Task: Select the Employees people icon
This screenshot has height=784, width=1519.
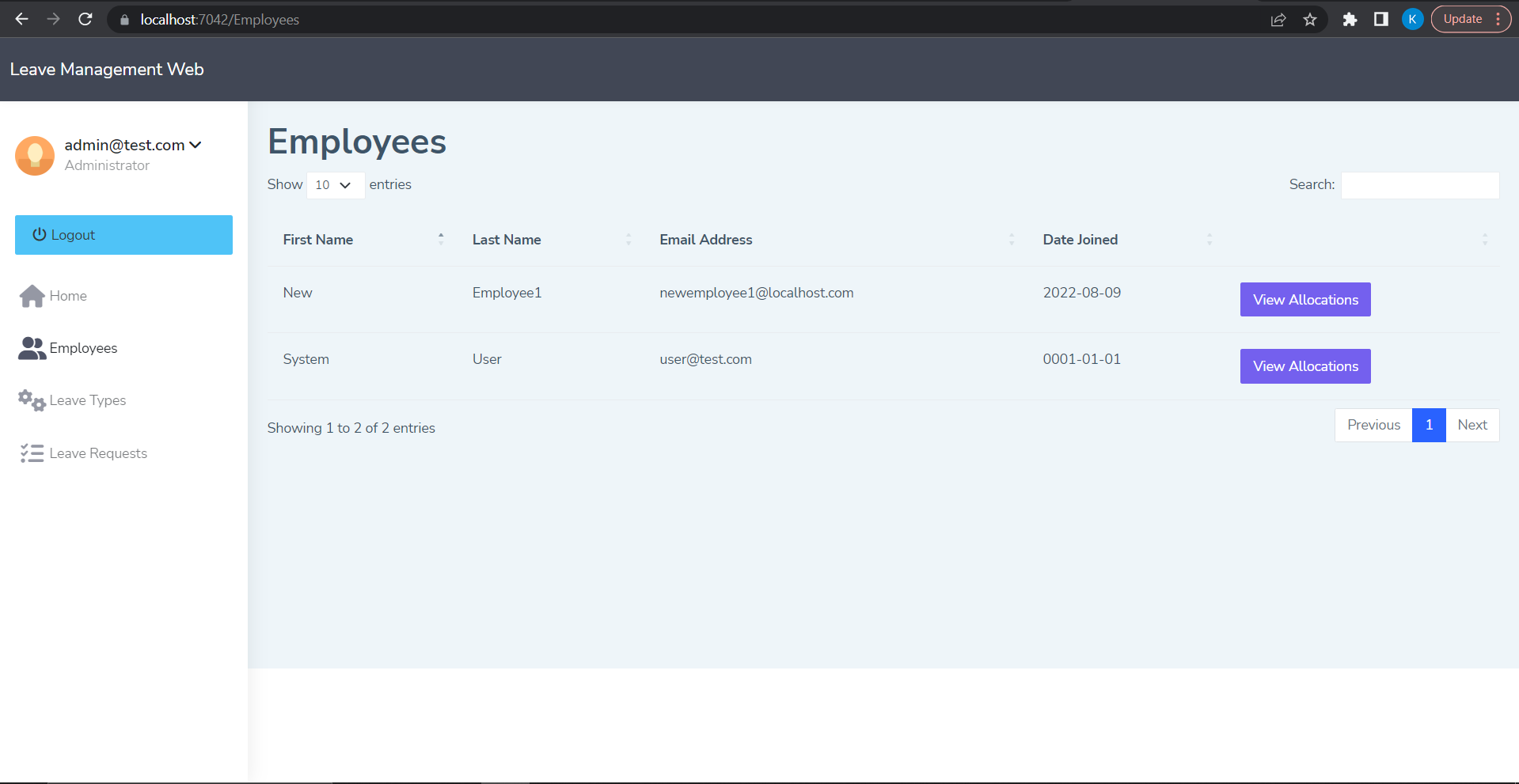Action: click(x=30, y=348)
